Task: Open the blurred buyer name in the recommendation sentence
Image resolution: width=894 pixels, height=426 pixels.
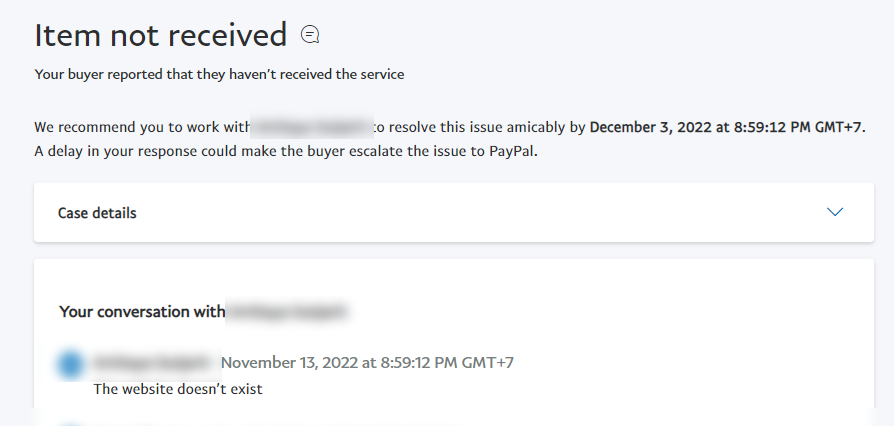Action: 310,127
